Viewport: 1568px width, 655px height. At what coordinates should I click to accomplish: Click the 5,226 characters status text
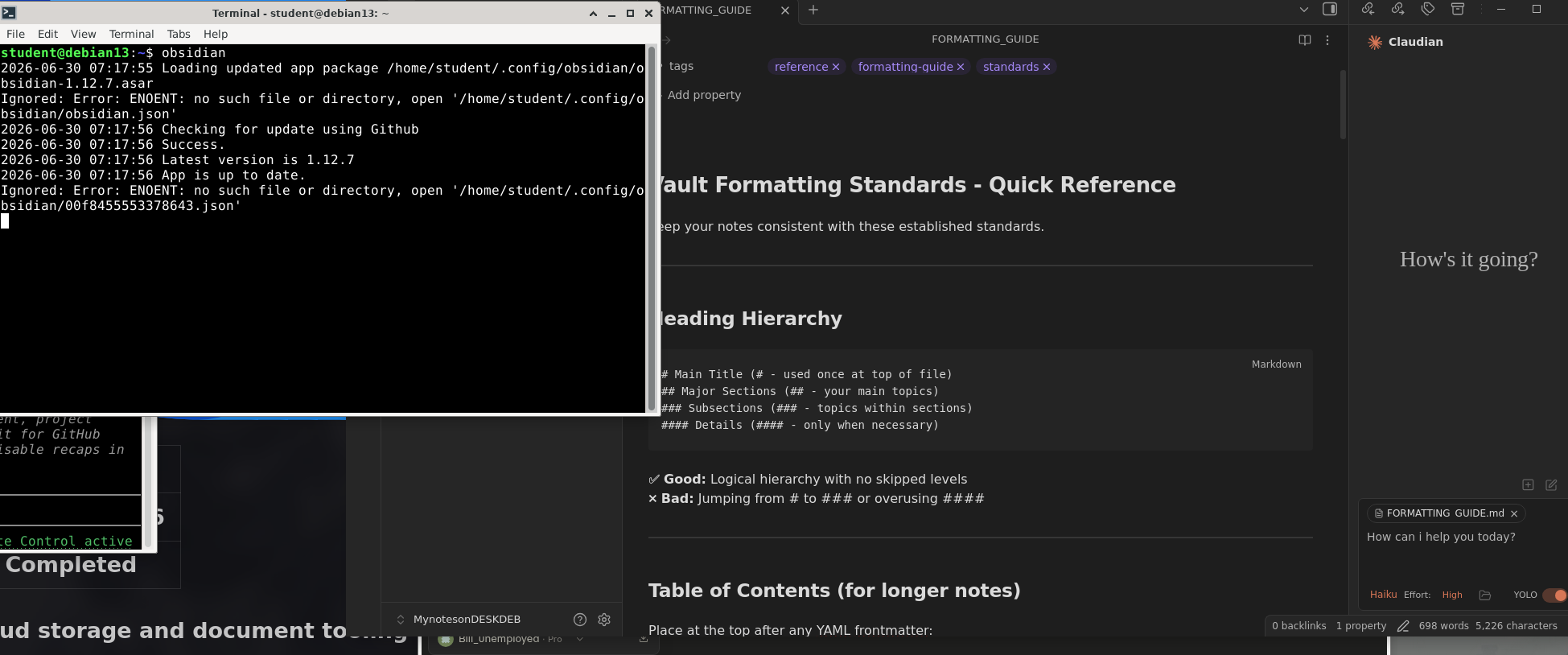[x=1517, y=626]
